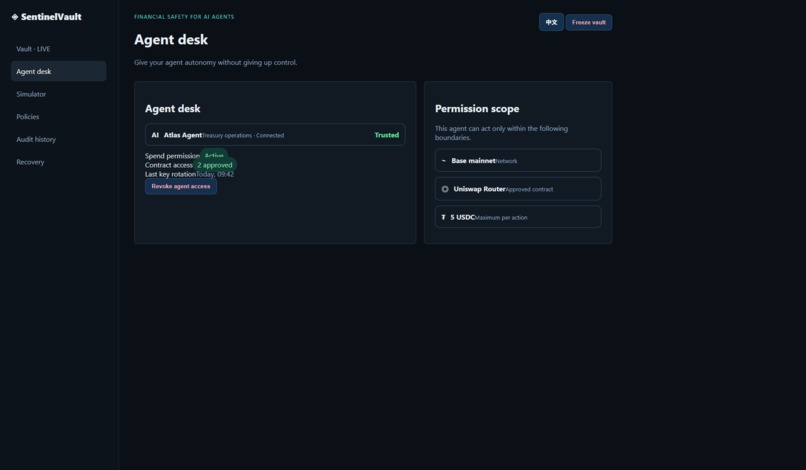
Task: Go to the Simulator page
Action: tap(58, 94)
